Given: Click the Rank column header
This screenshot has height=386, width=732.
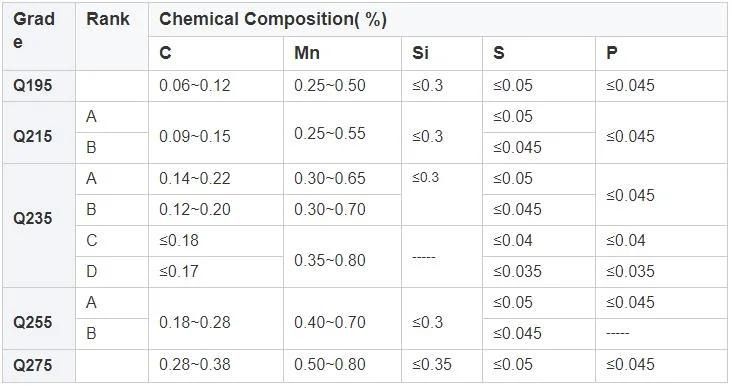Looking at the screenshot, I should click(x=112, y=36).
